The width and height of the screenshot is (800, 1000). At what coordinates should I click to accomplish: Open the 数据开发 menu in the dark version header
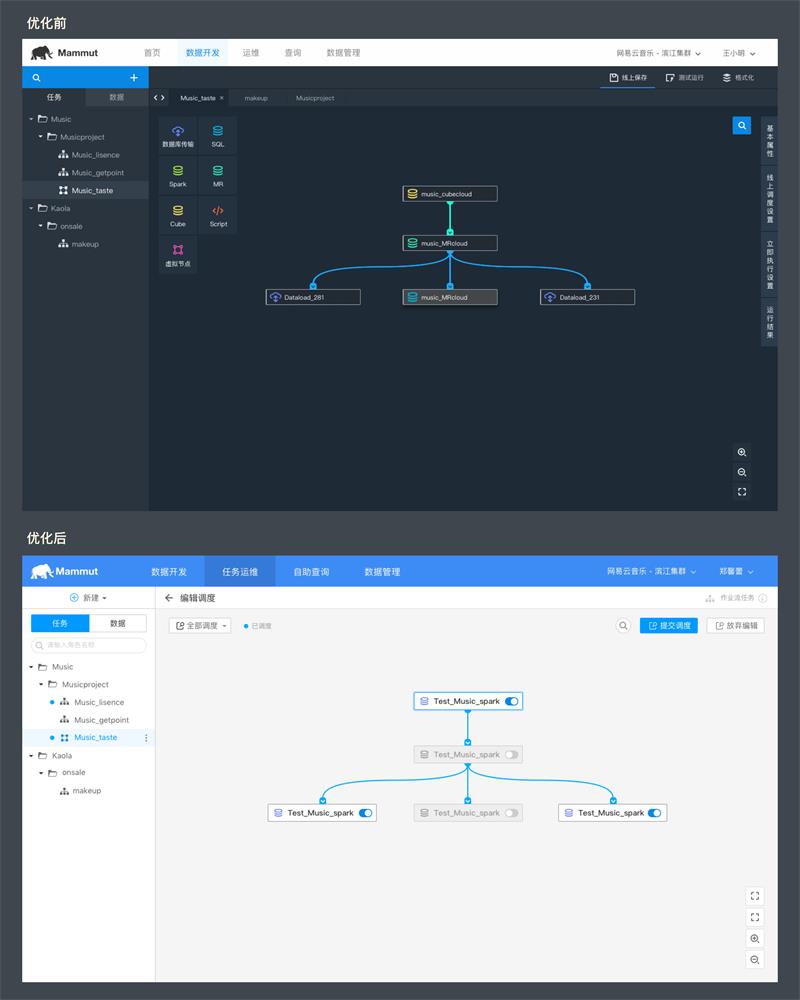click(x=203, y=53)
